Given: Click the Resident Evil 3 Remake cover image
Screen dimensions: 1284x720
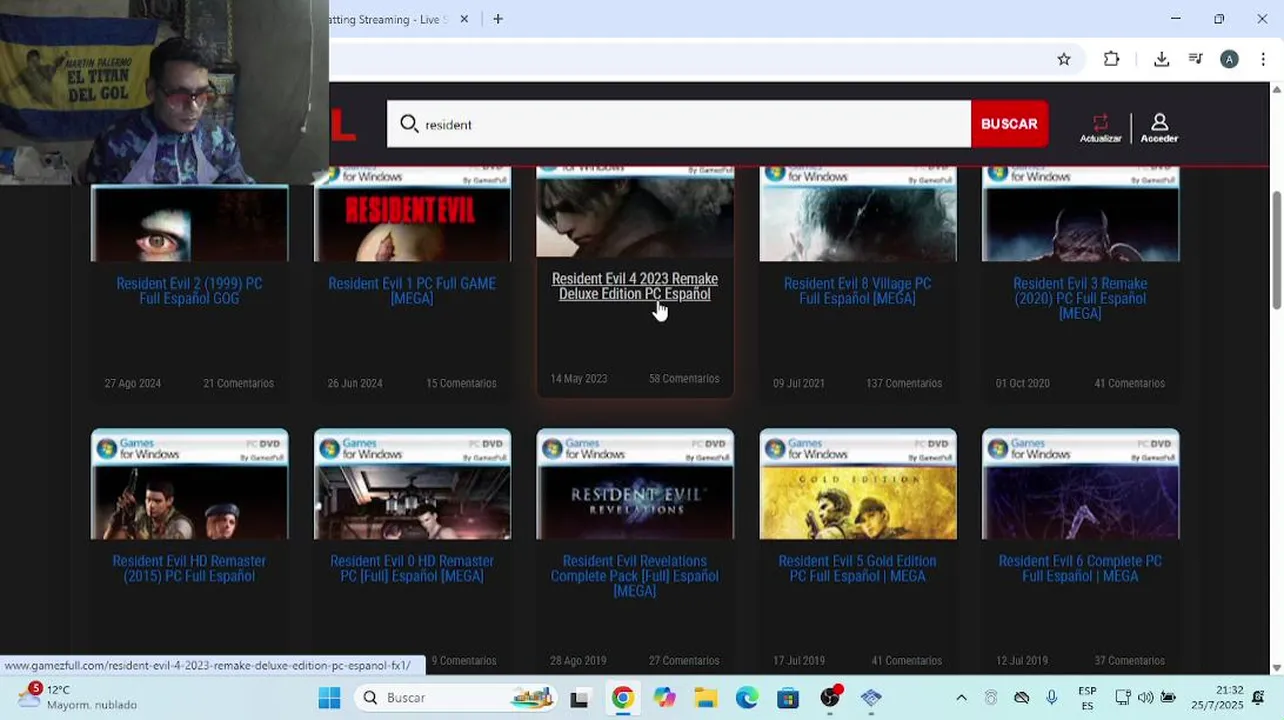Looking at the screenshot, I should 1081,214.
